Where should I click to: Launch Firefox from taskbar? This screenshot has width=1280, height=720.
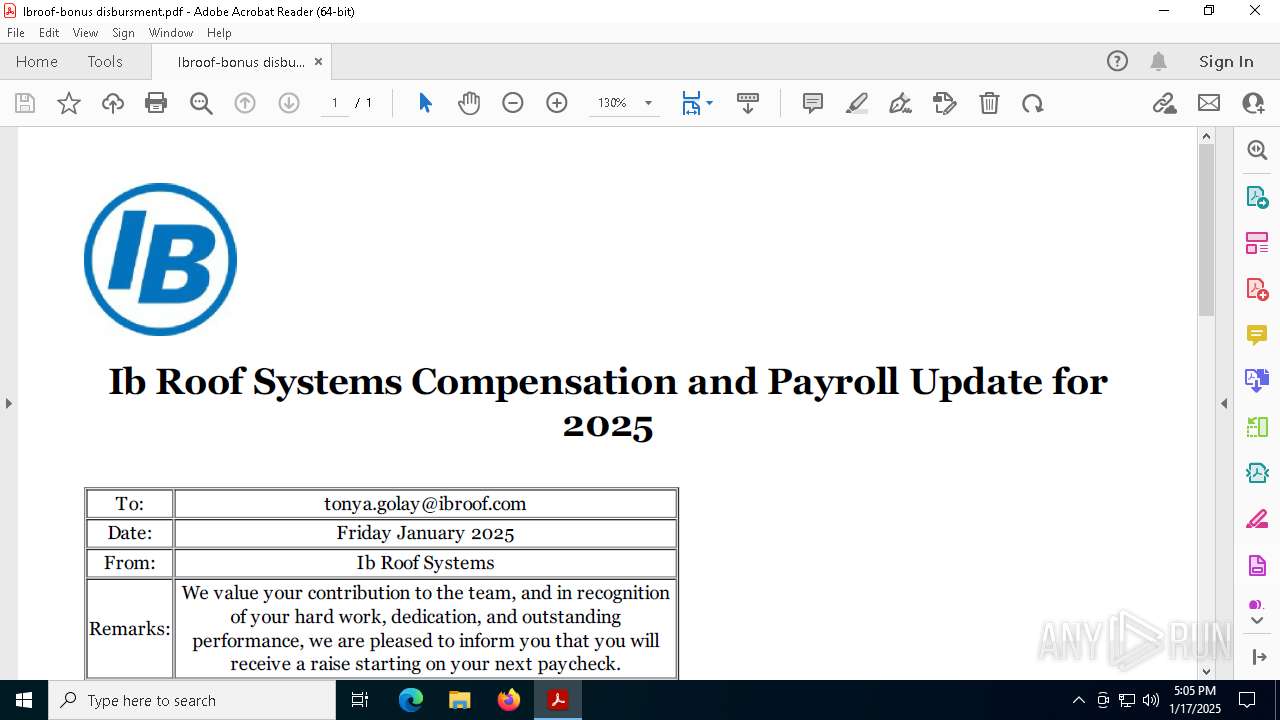click(x=509, y=700)
